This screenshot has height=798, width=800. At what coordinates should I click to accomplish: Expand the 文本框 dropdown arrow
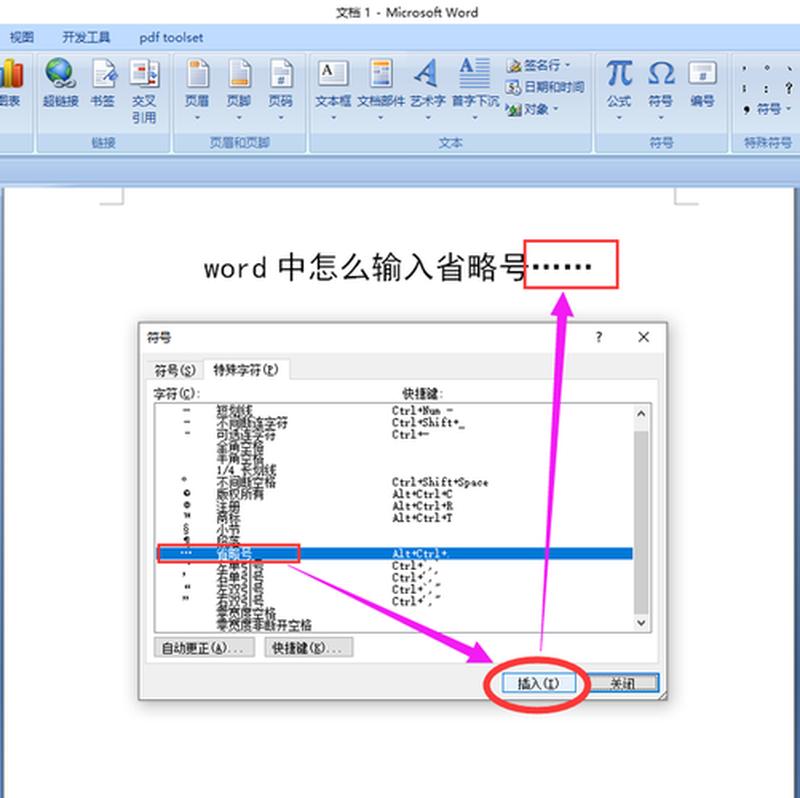click(x=333, y=118)
